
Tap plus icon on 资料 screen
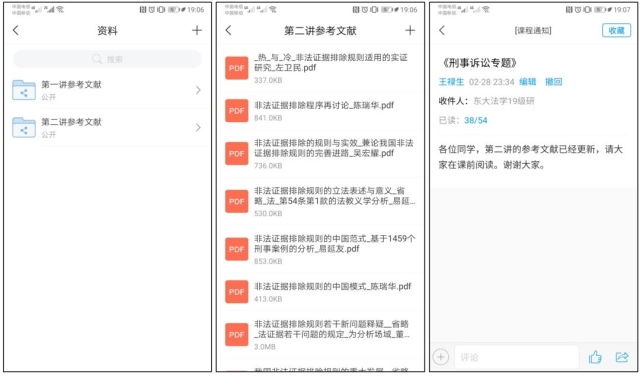[x=197, y=30]
